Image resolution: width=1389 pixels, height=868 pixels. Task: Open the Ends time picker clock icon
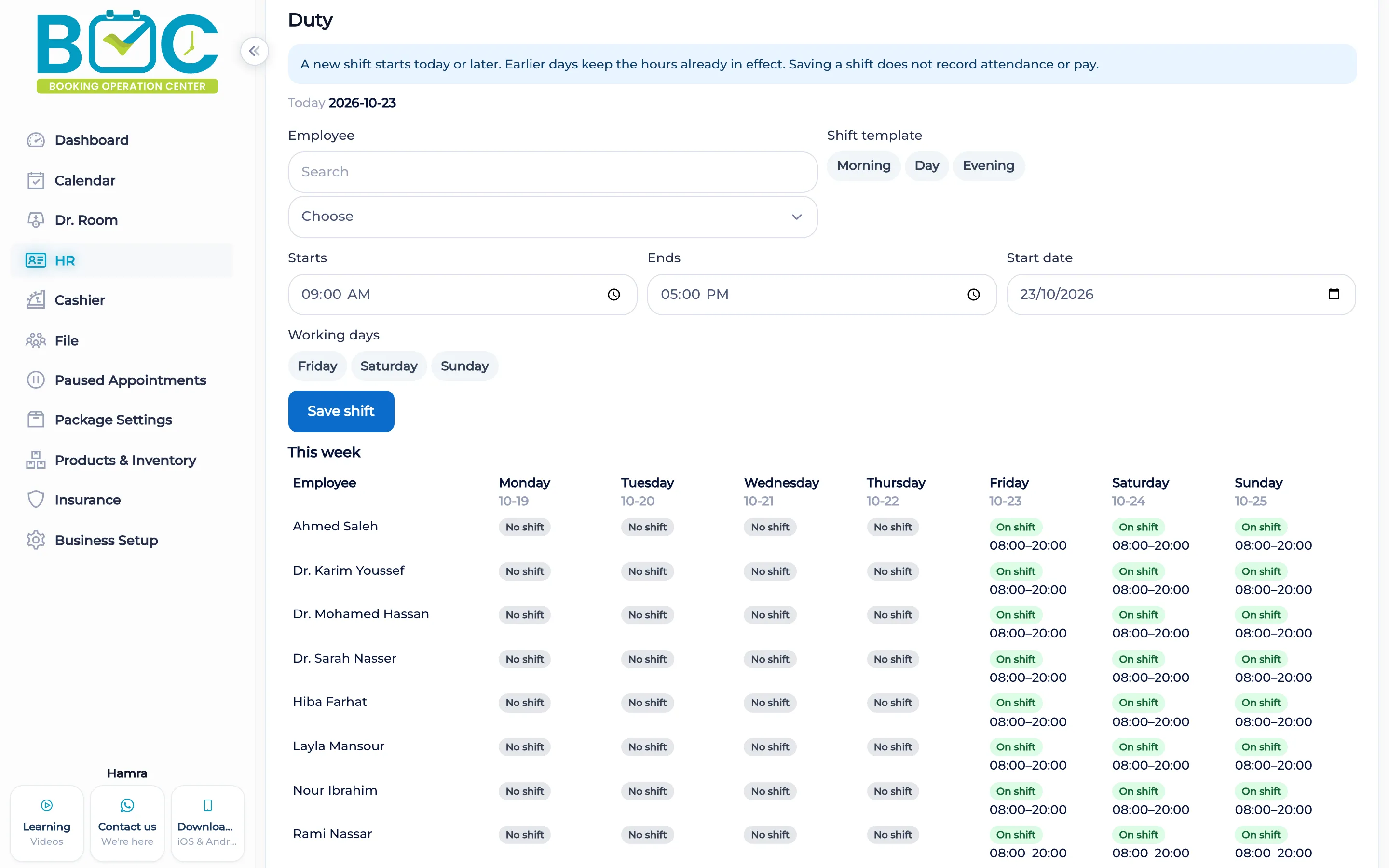point(973,295)
